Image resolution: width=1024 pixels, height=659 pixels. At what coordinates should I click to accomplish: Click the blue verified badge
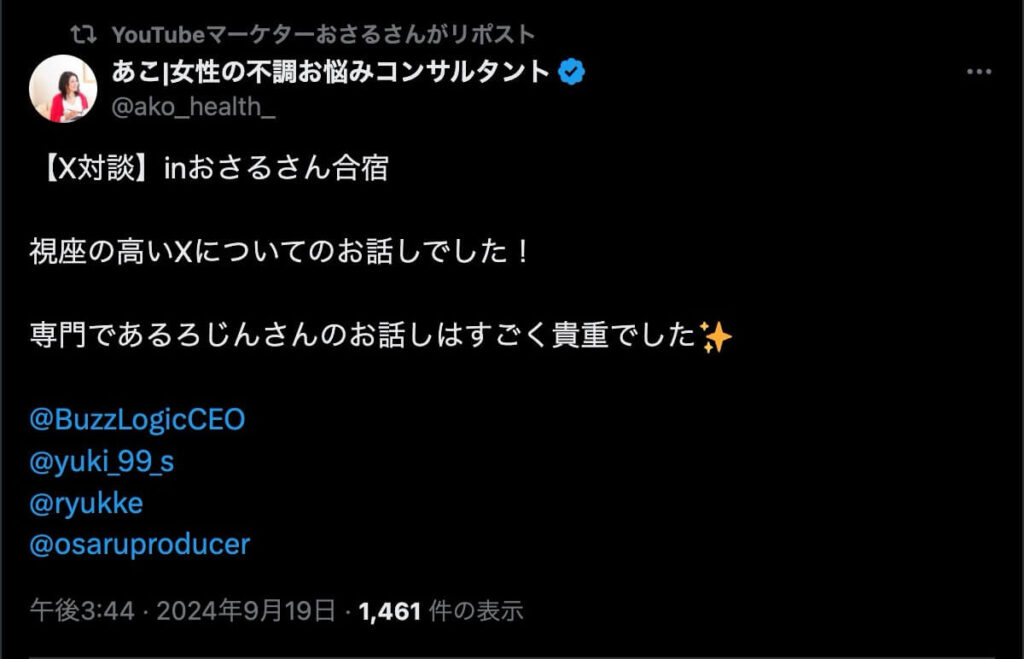click(572, 73)
